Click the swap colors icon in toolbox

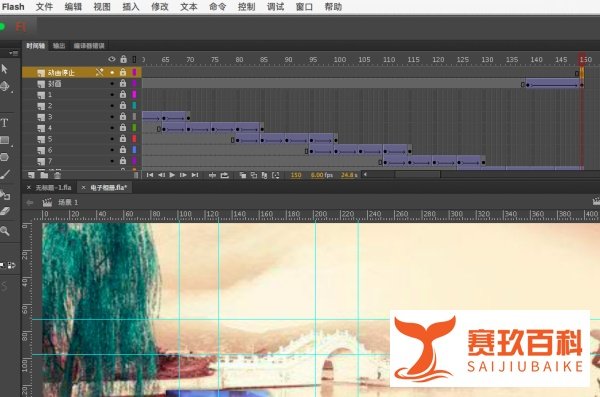[11, 265]
